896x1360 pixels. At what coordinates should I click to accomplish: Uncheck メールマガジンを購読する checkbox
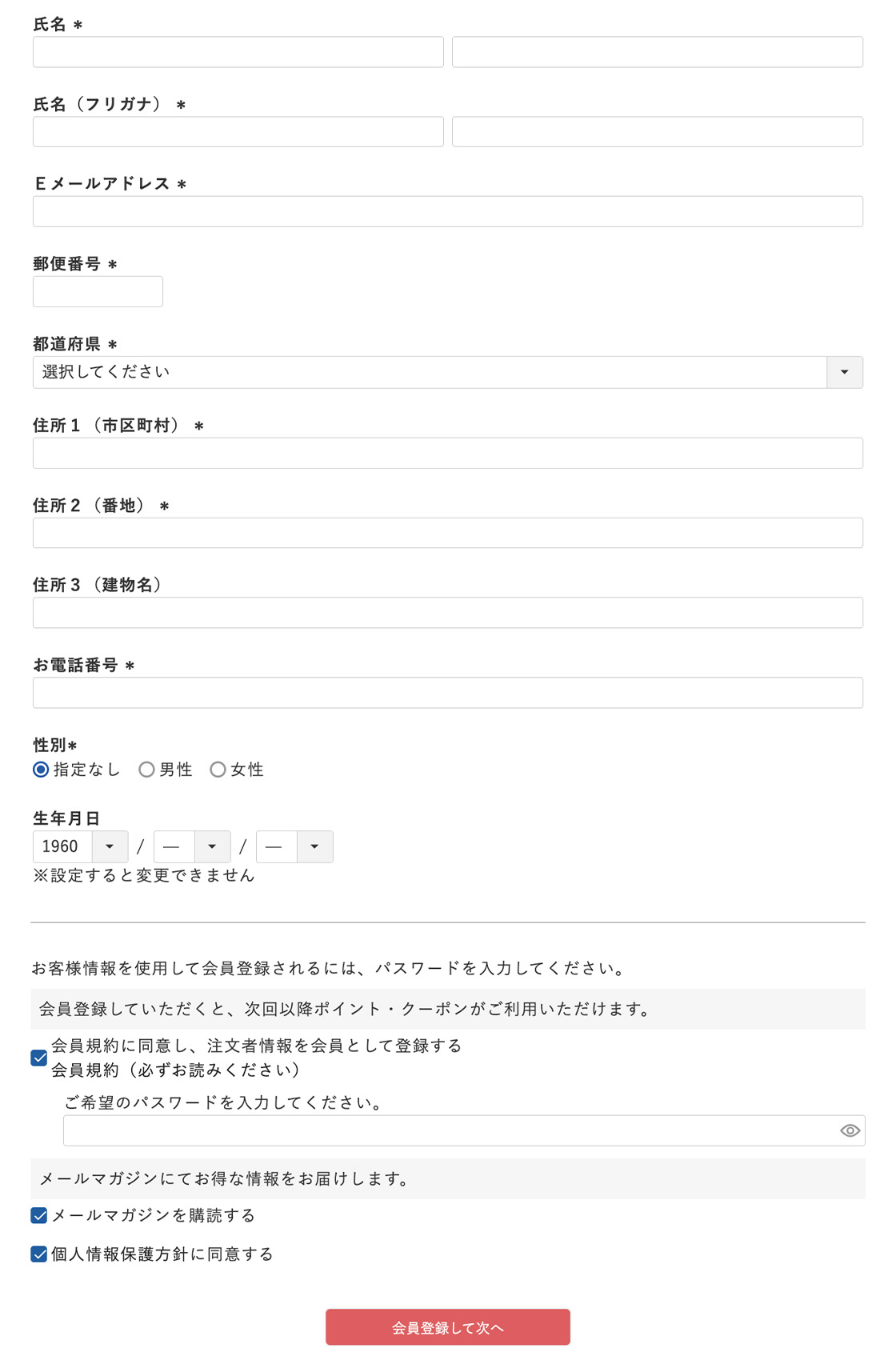[x=39, y=1216]
